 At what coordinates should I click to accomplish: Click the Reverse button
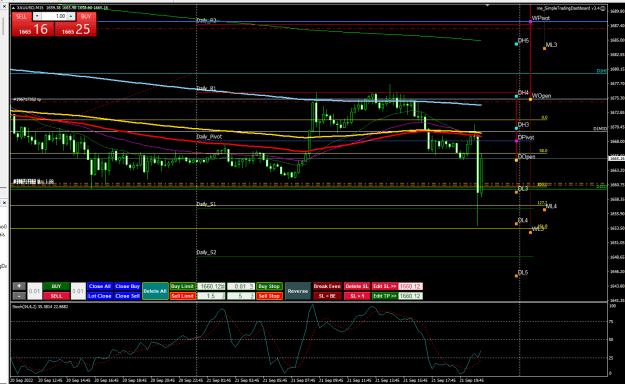[x=298, y=291]
